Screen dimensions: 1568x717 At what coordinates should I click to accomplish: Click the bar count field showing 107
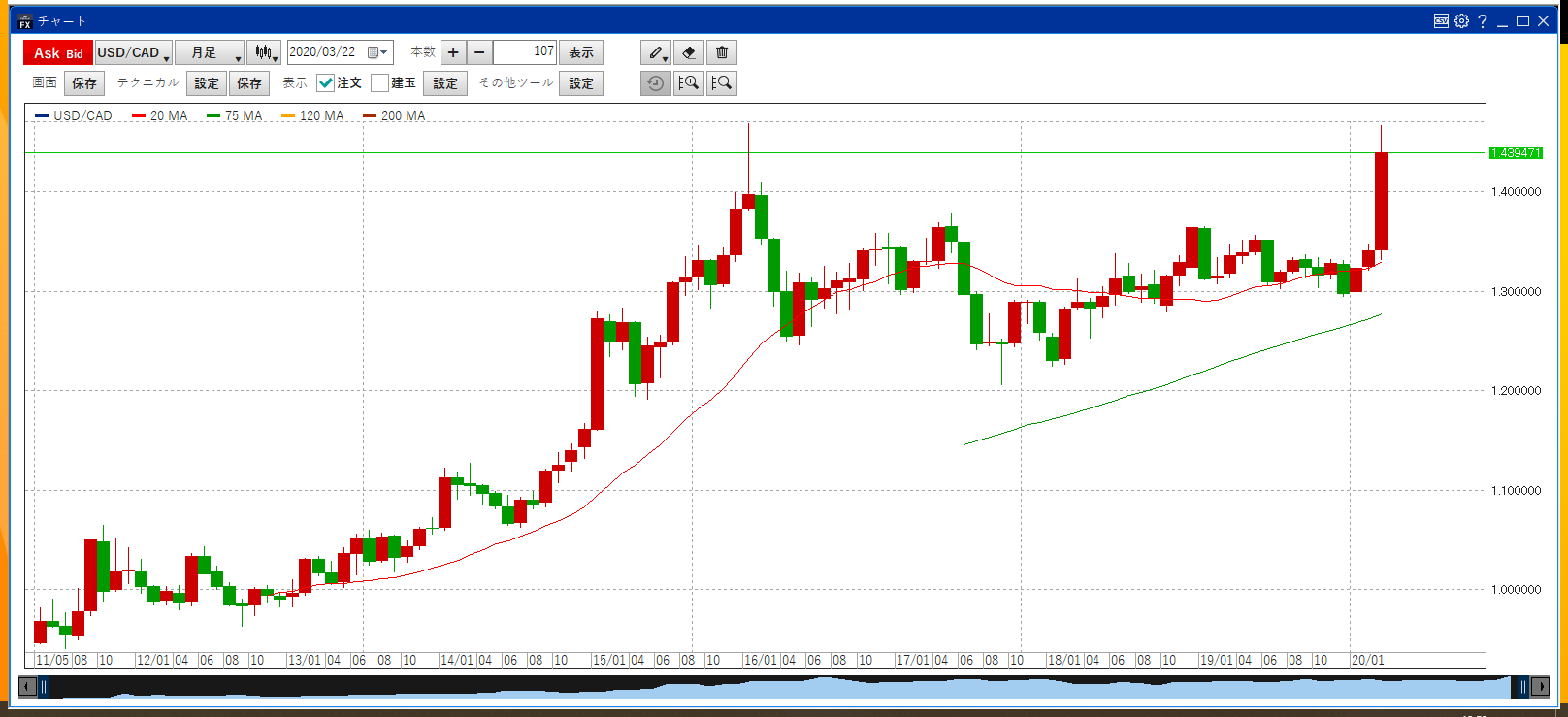[x=525, y=52]
